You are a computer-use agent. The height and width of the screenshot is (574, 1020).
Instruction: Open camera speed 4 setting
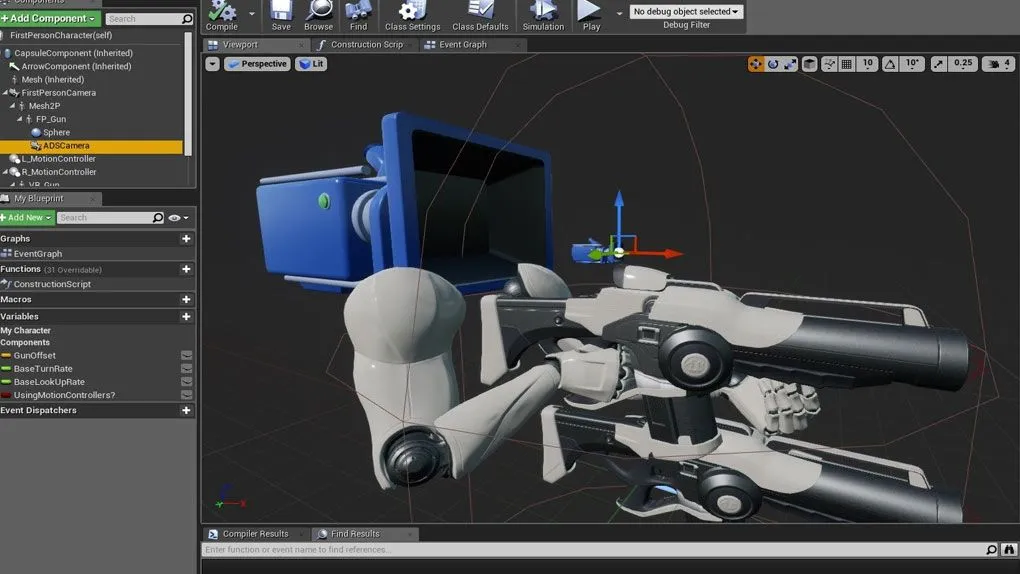(999, 64)
